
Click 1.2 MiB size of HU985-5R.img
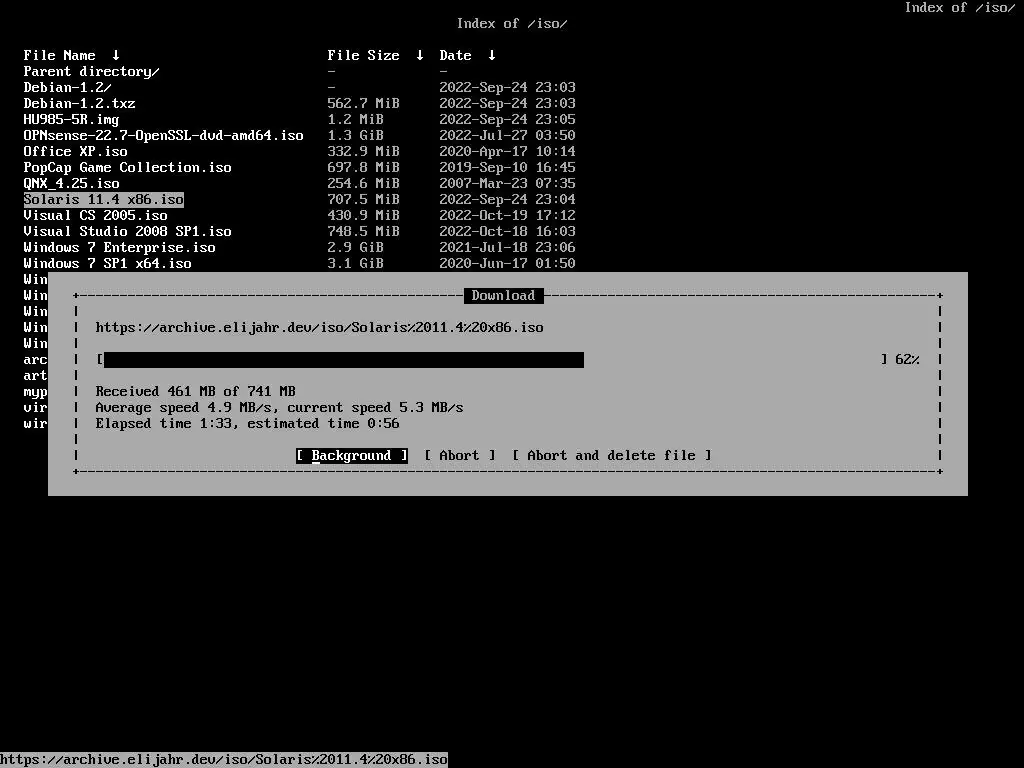(355, 120)
